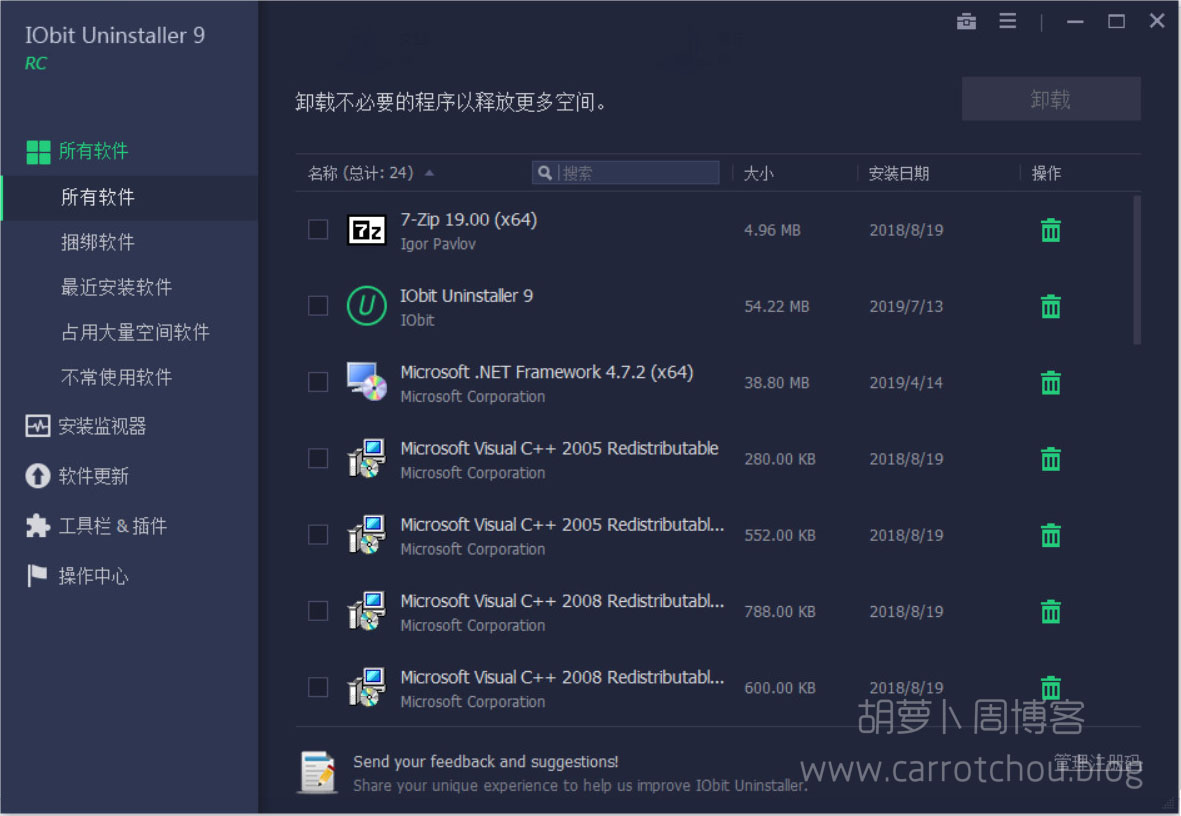Sort by the 名称 column sort arrow

(429, 173)
